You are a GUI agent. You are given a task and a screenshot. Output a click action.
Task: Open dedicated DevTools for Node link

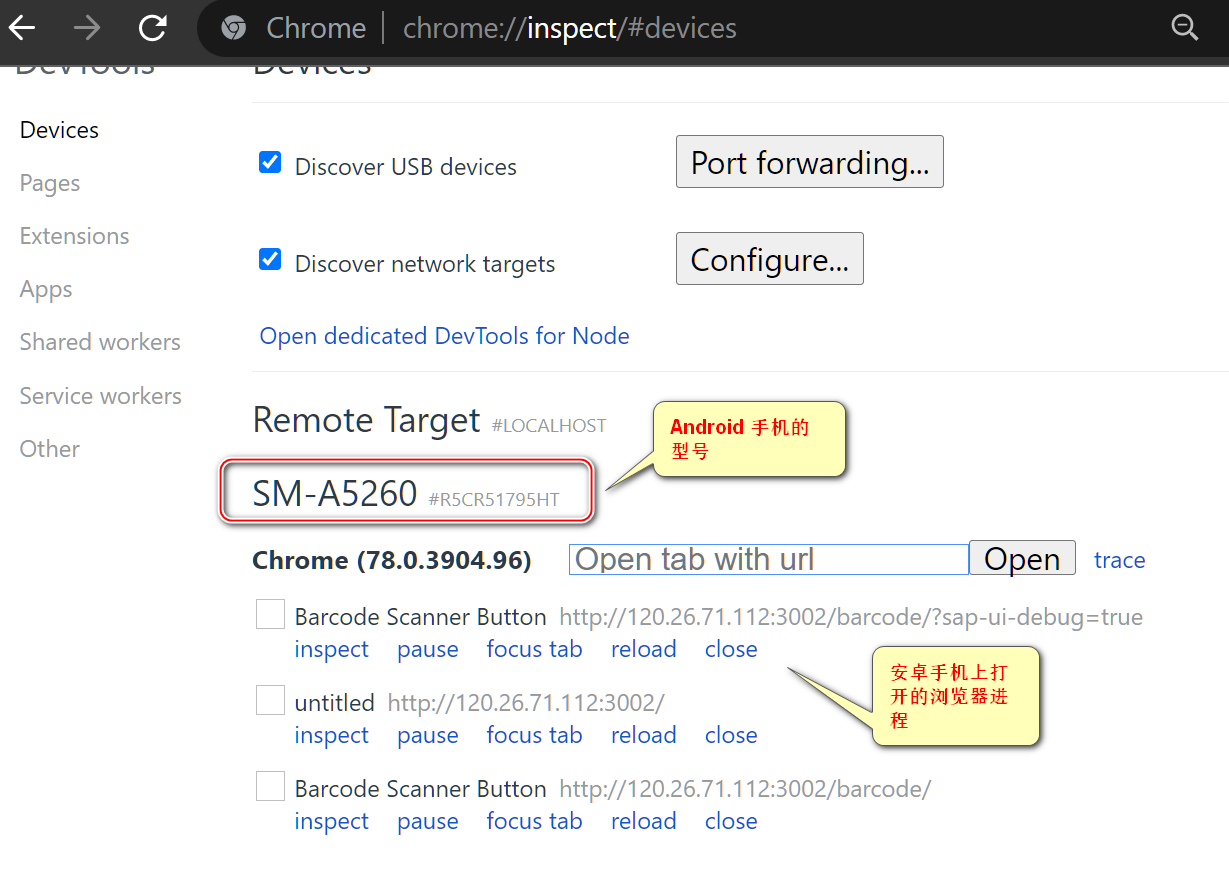pyautogui.click(x=445, y=336)
